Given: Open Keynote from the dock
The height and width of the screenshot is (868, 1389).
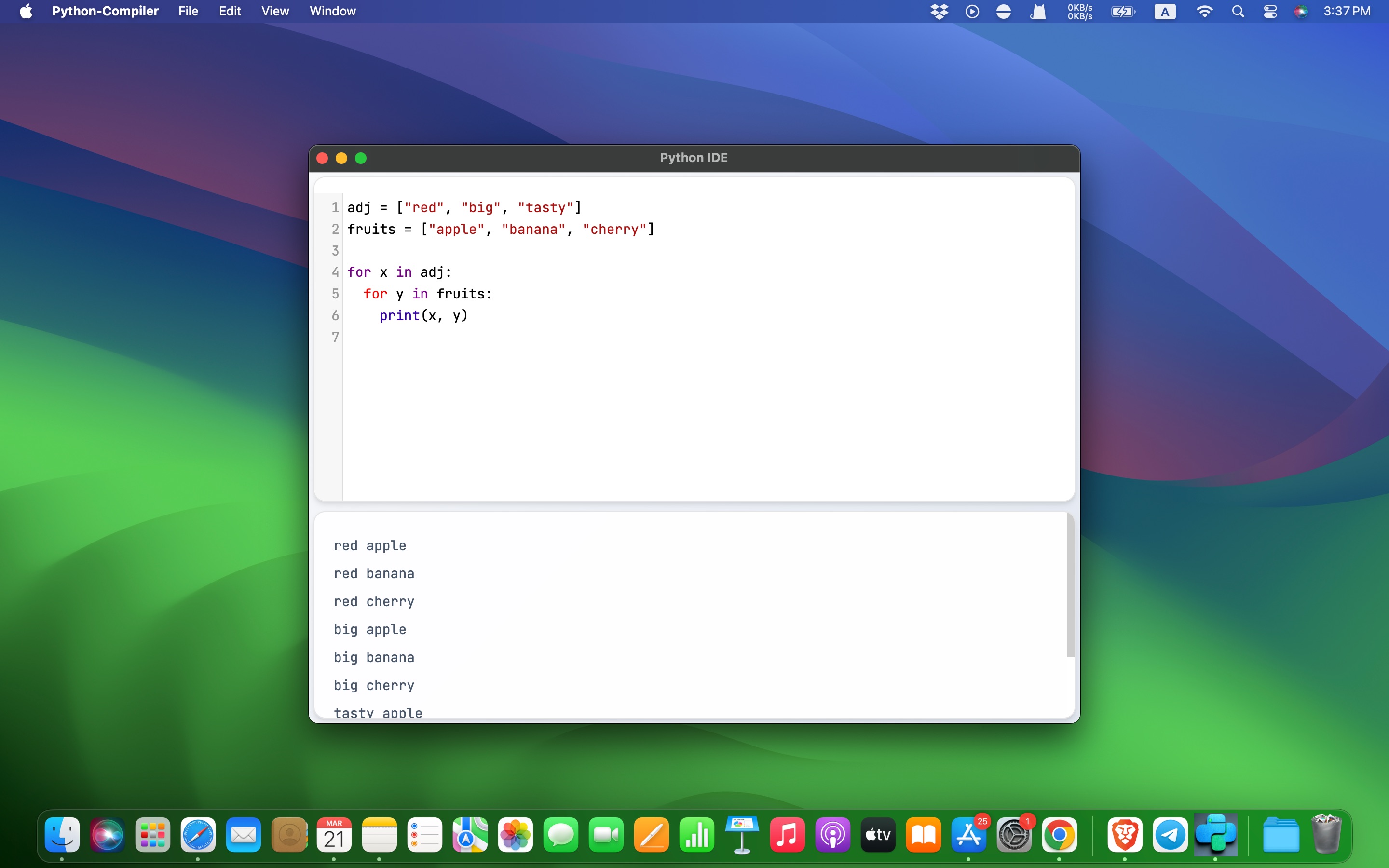Looking at the screenshot, I should point(742,835).
